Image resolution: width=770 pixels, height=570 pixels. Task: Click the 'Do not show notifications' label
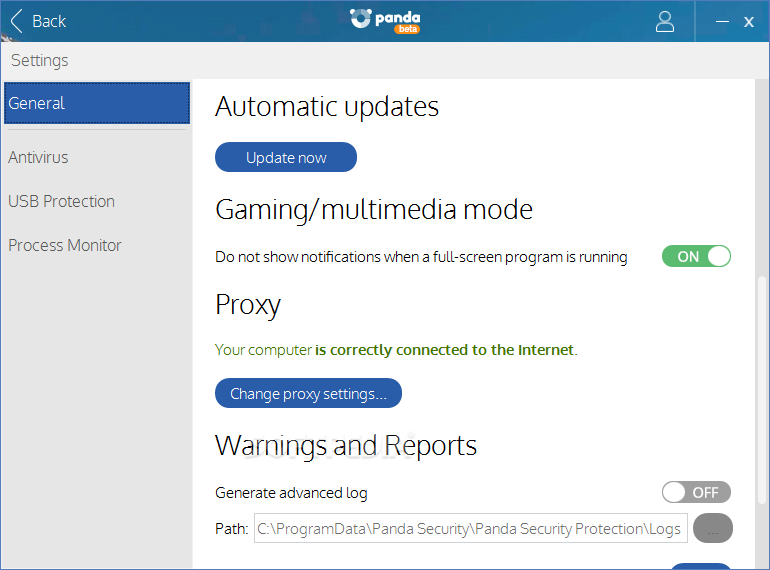point(421,257)
